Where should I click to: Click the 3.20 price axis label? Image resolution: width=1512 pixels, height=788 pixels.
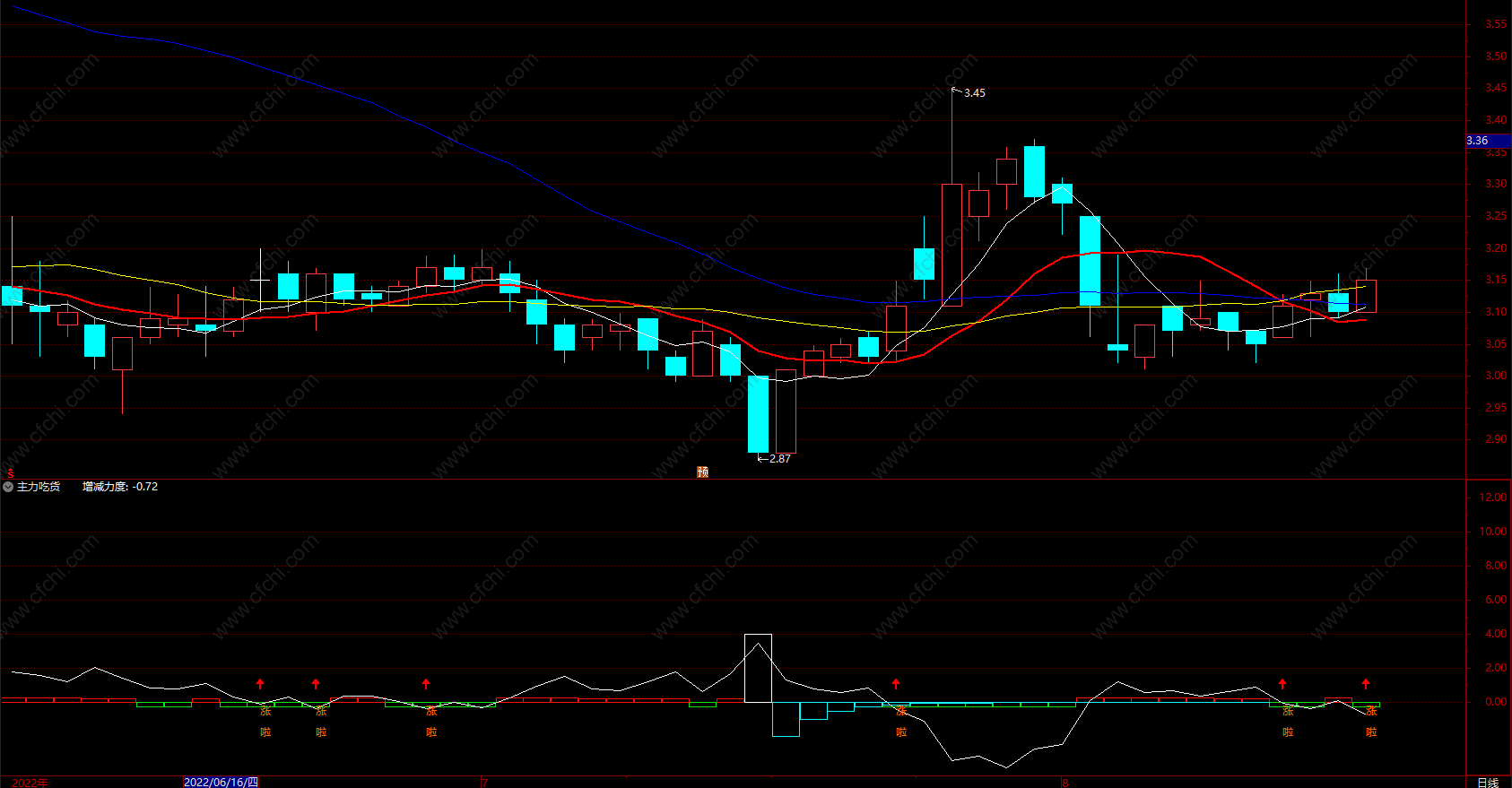pyautogui.click(x=1496, y=248)
